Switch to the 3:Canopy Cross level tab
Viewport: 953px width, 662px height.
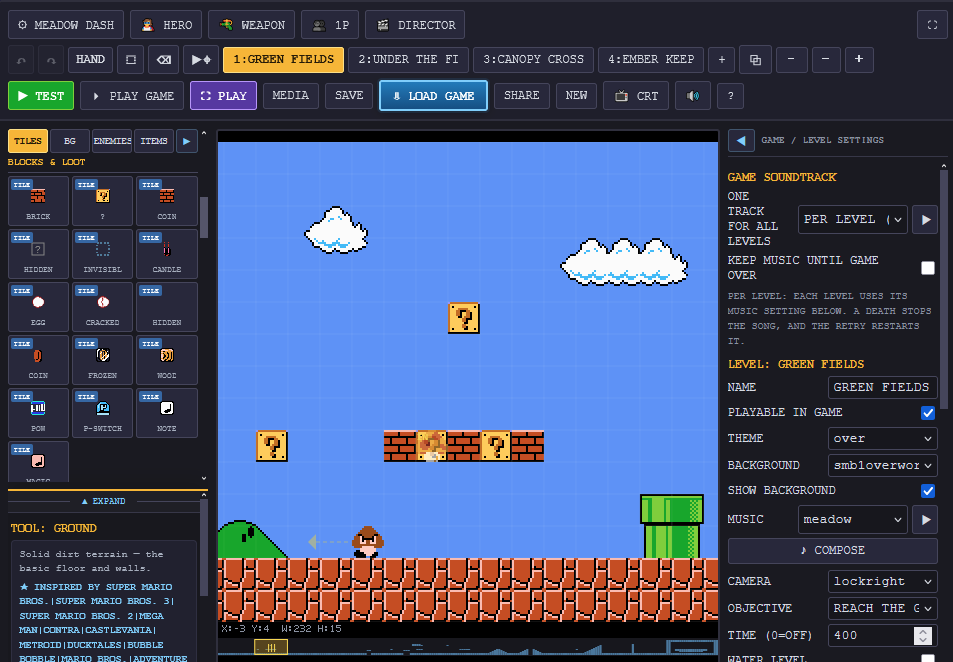point(533,60)
